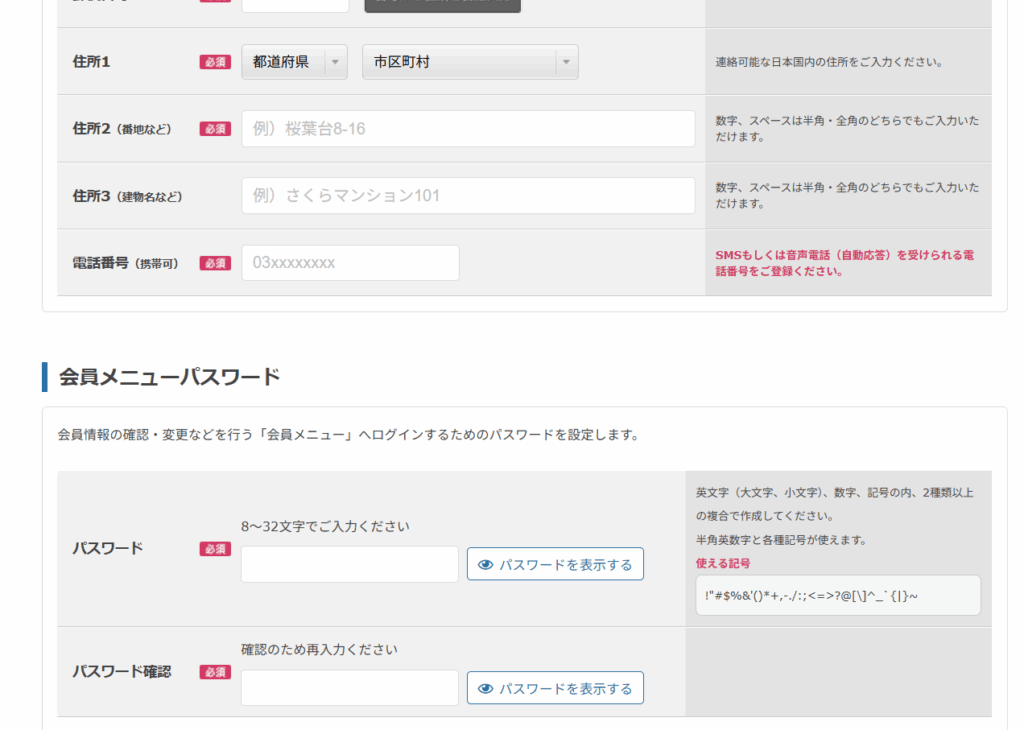Click the red SMS phone registration notice
This screenshot has height=730, width=1024.
(x=845, y=263)
